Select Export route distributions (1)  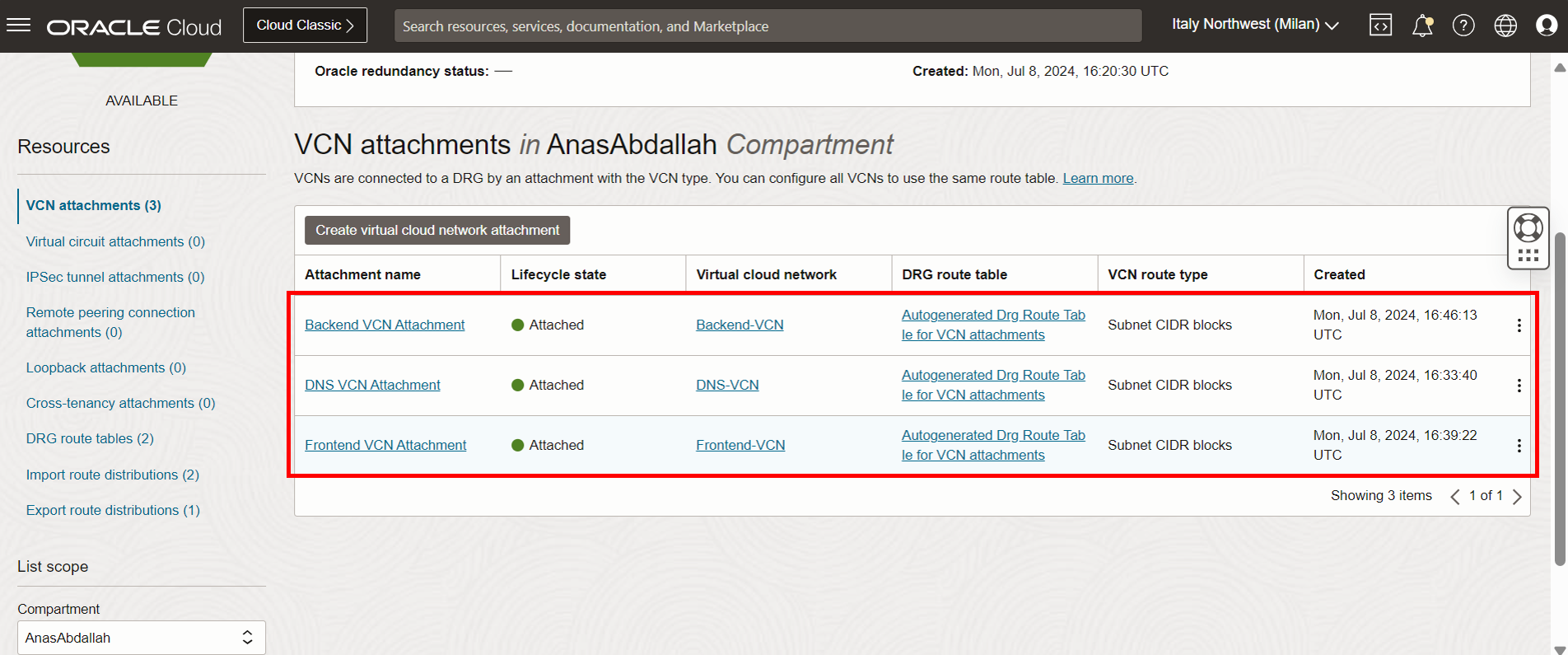click(x=113, y=510)
